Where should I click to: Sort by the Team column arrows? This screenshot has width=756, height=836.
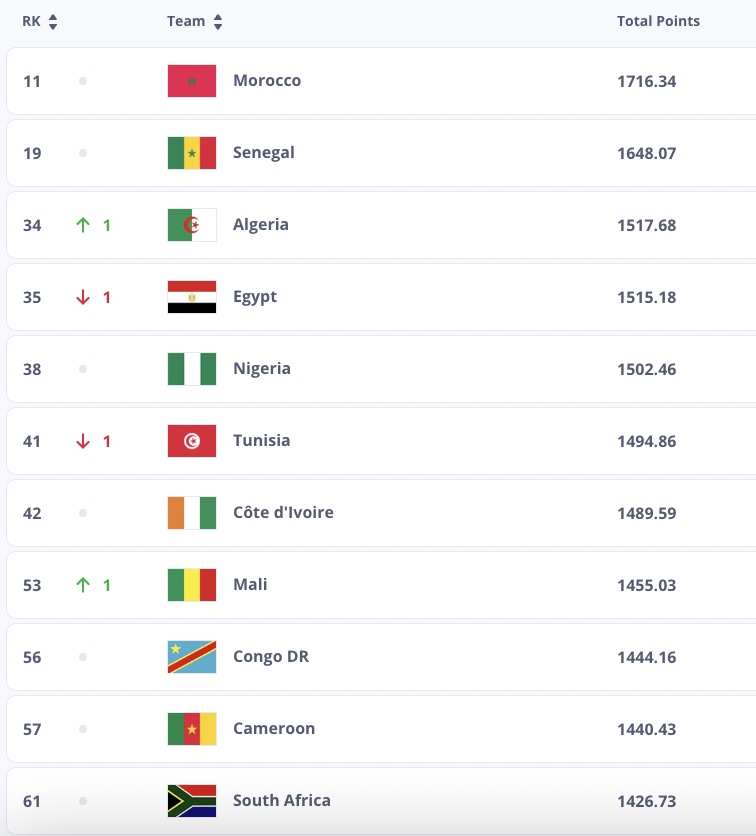tap(218, 22)
